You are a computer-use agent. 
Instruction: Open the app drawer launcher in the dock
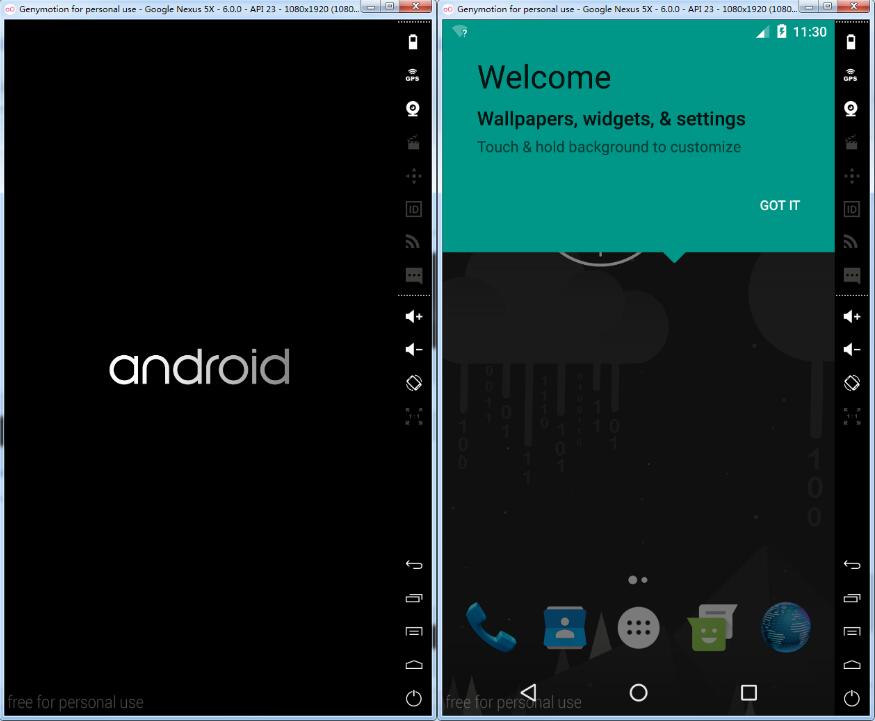[638, 627]
